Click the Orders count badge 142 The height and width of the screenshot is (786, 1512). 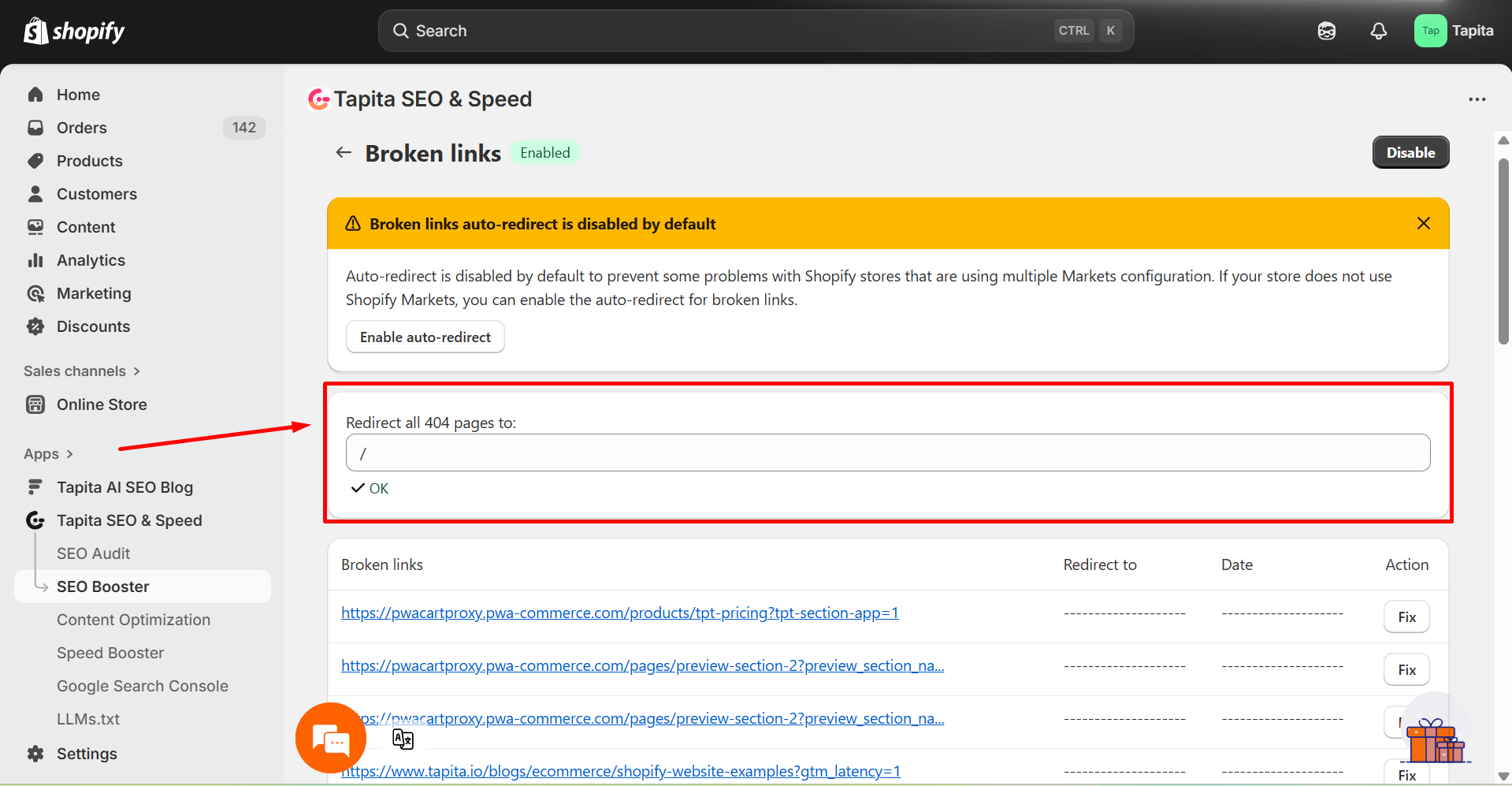click(x=244, y=128)
